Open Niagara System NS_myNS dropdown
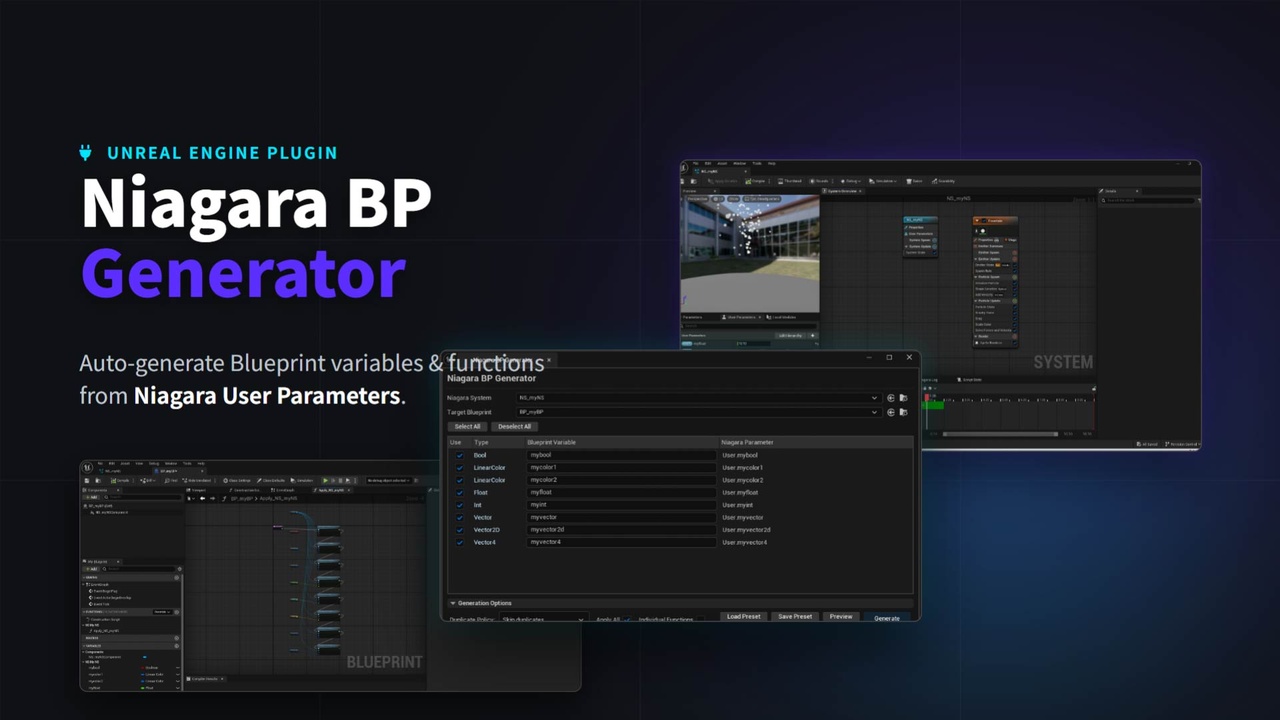 pyautogui.click(x=699, y=398)
